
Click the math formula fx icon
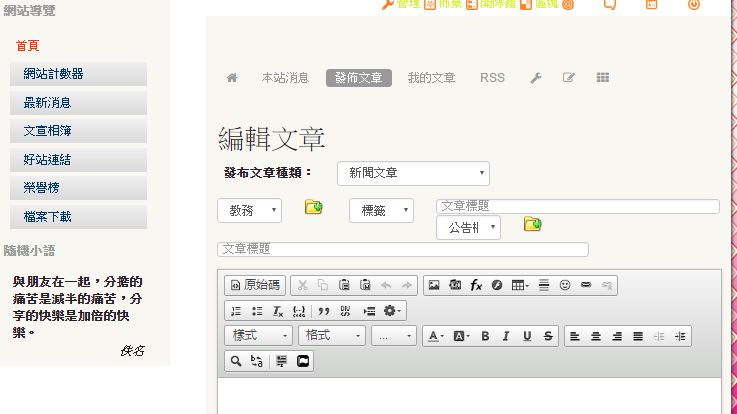(477, 285)
